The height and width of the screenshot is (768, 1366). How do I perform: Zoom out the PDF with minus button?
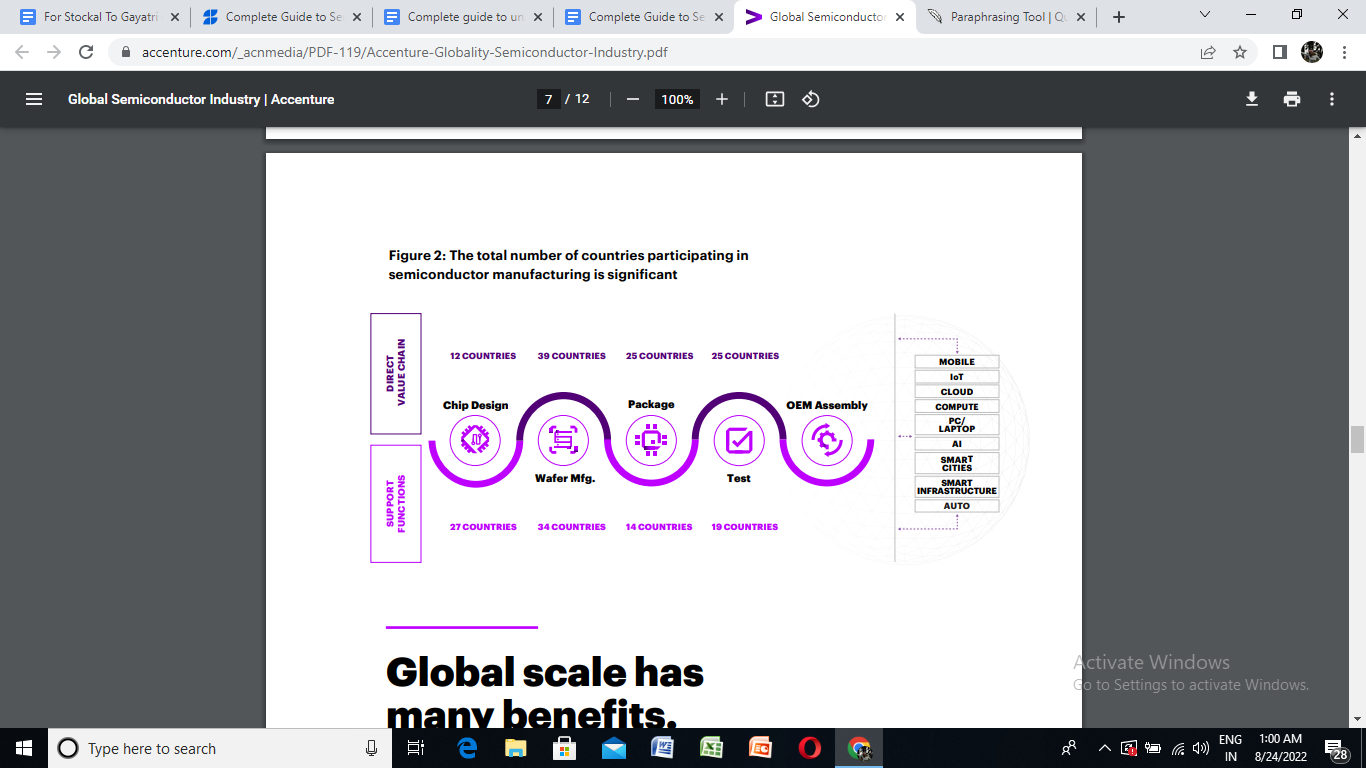click(x=632, y=99)
